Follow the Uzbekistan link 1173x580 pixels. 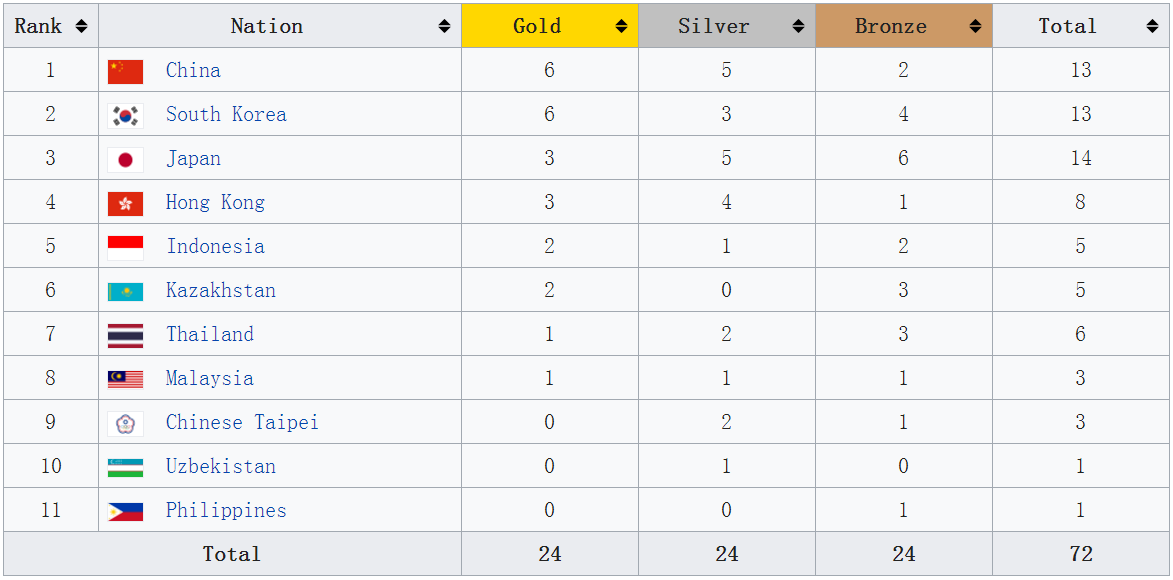[220, 467]
